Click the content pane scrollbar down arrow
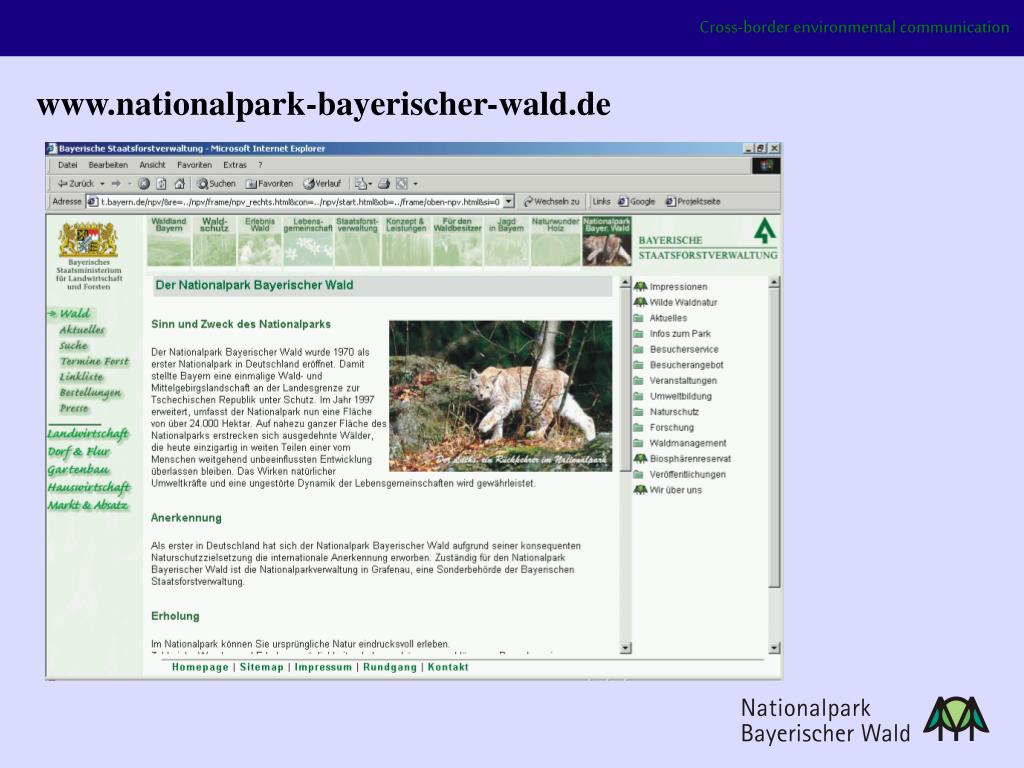The image size is (1024, 768). 626,648
